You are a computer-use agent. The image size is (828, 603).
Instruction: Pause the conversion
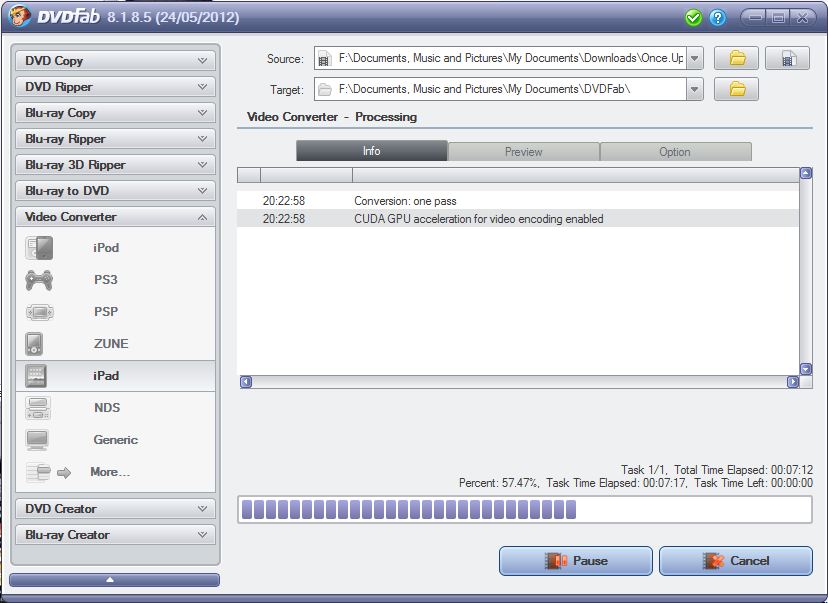coord(576,561)
